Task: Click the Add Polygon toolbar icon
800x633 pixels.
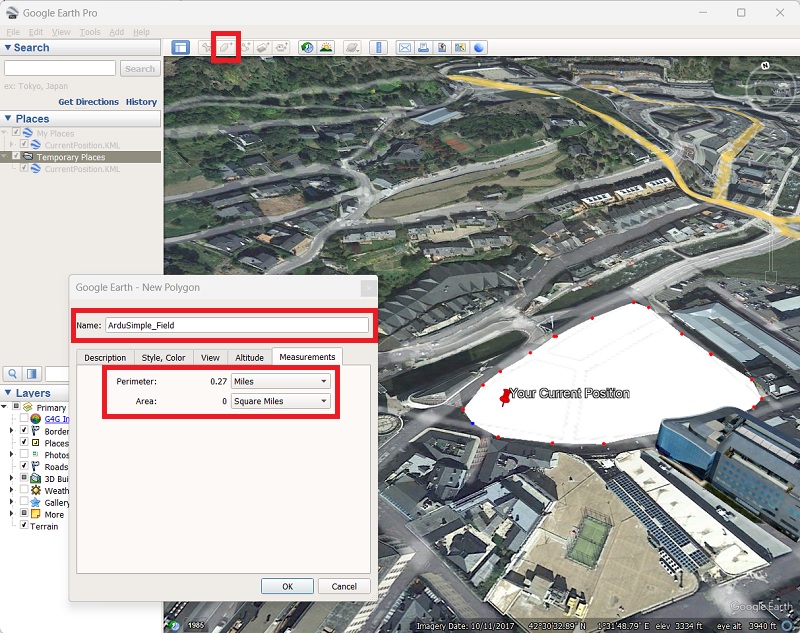Action: (226, 47)
